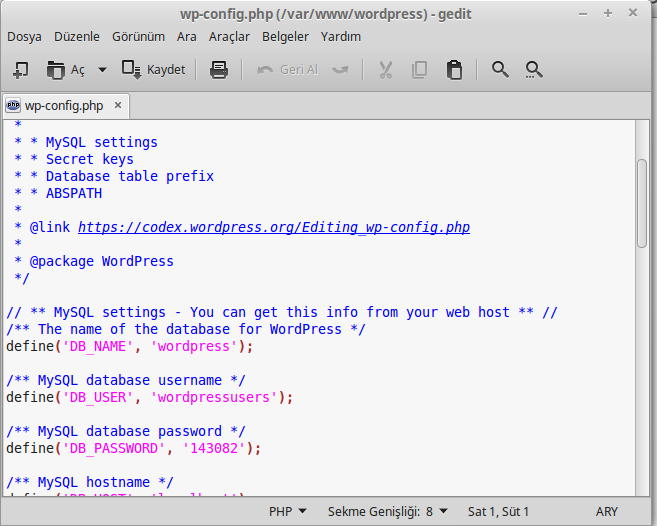Minimize the gedit window
The height and width of the screenshot is (526, 657).
pos(583,14)
